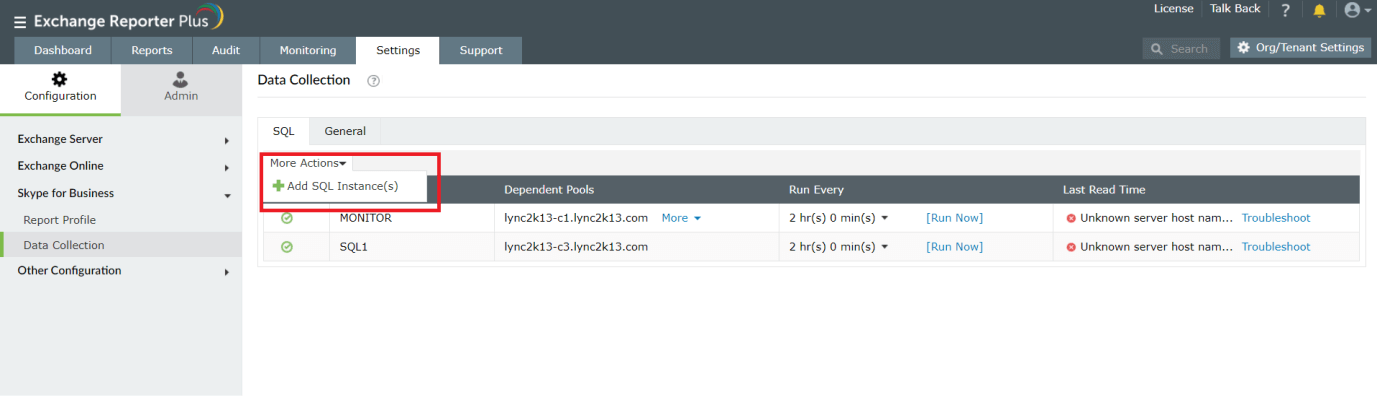Toggle the More Actions dropdown
The height and width of the screenshot is (400, 1377).
pos(308,163)
